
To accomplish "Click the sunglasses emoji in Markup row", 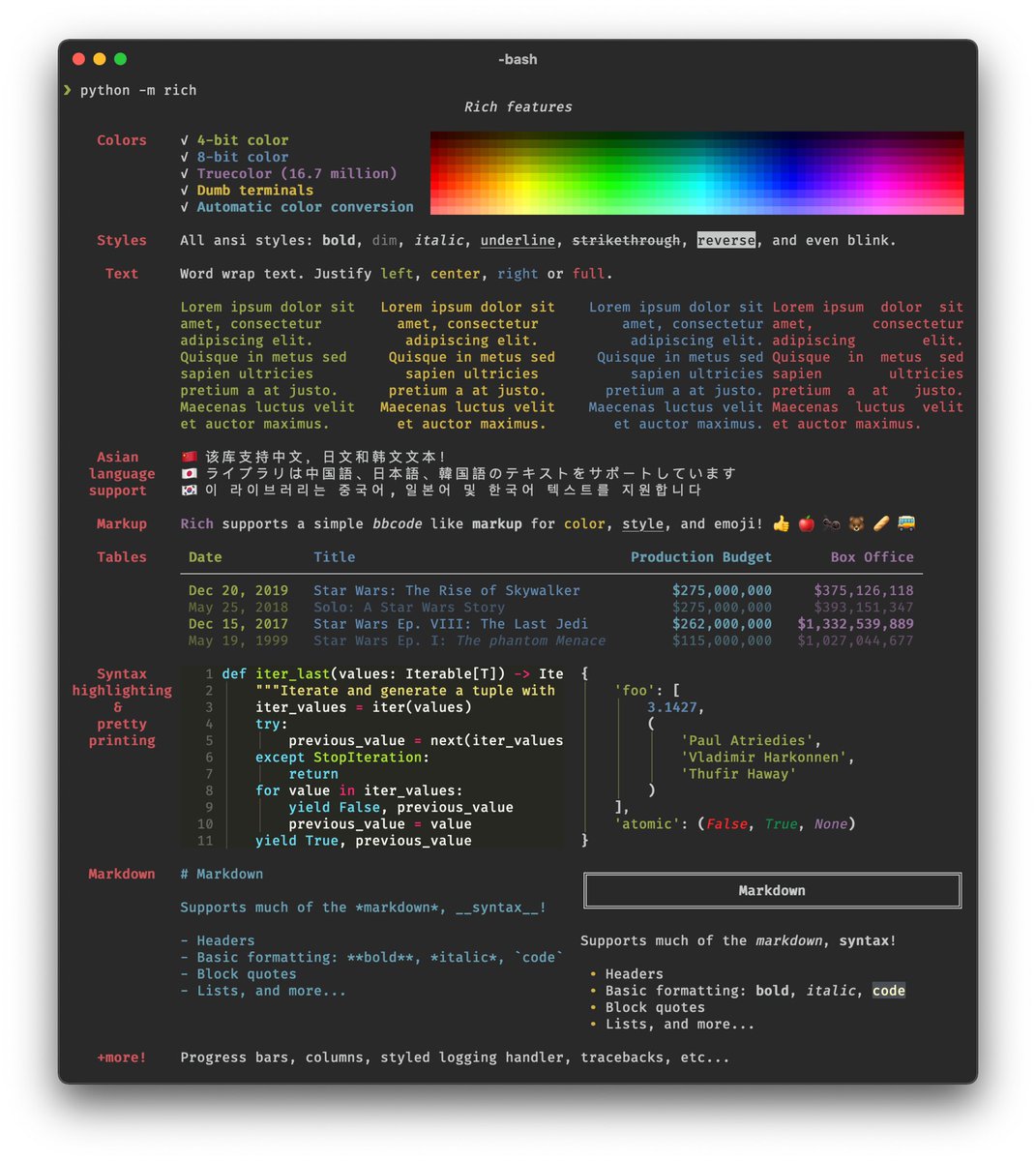I will click(x=830, y=523).
